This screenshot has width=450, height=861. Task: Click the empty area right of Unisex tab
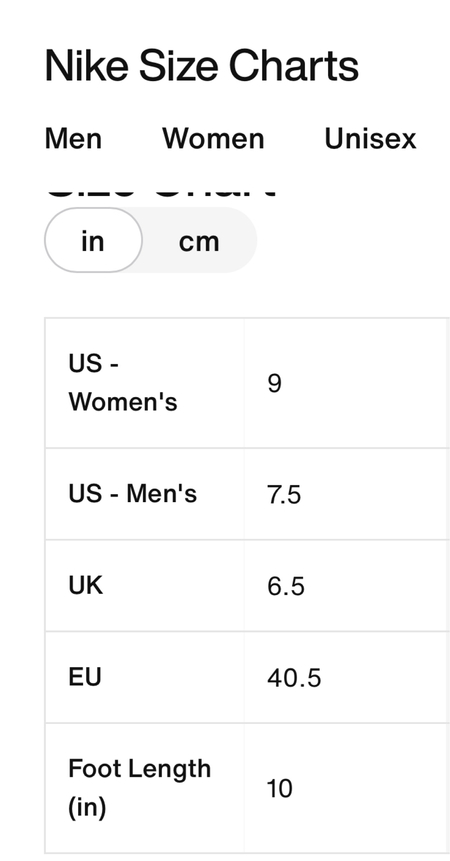point(434,138)
